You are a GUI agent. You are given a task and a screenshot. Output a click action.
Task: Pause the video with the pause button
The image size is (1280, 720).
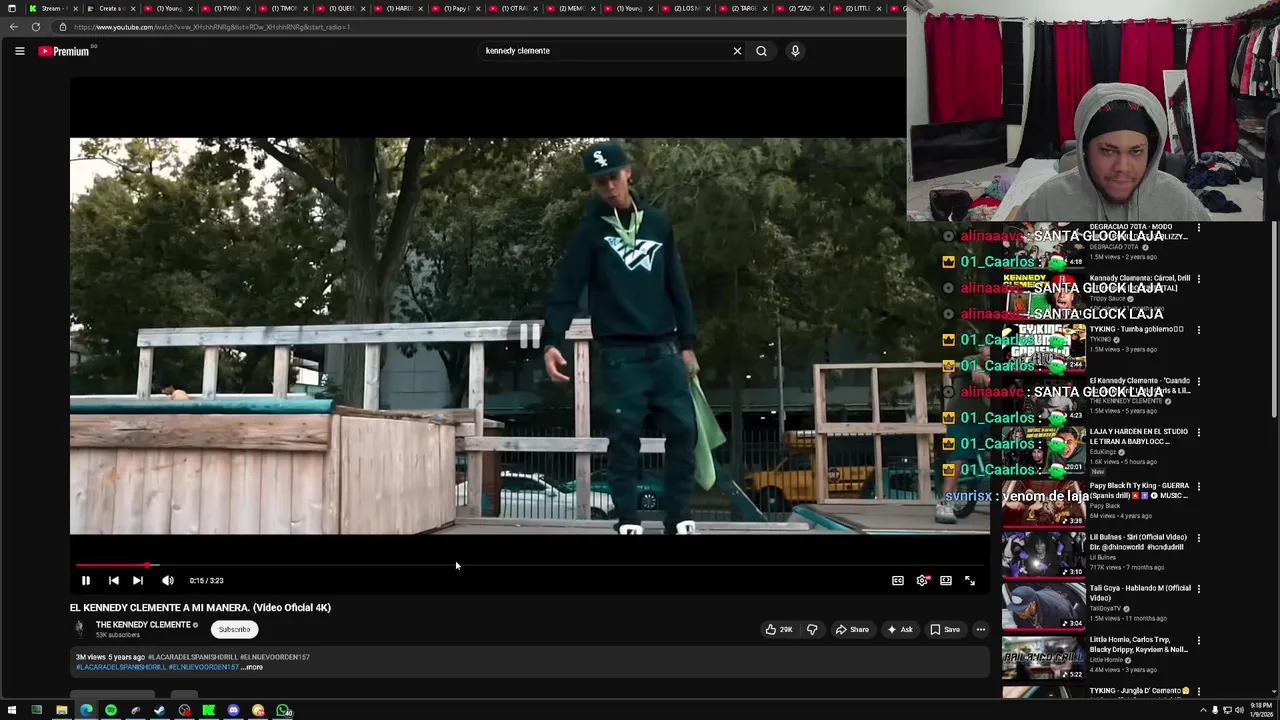click(86, 580)
